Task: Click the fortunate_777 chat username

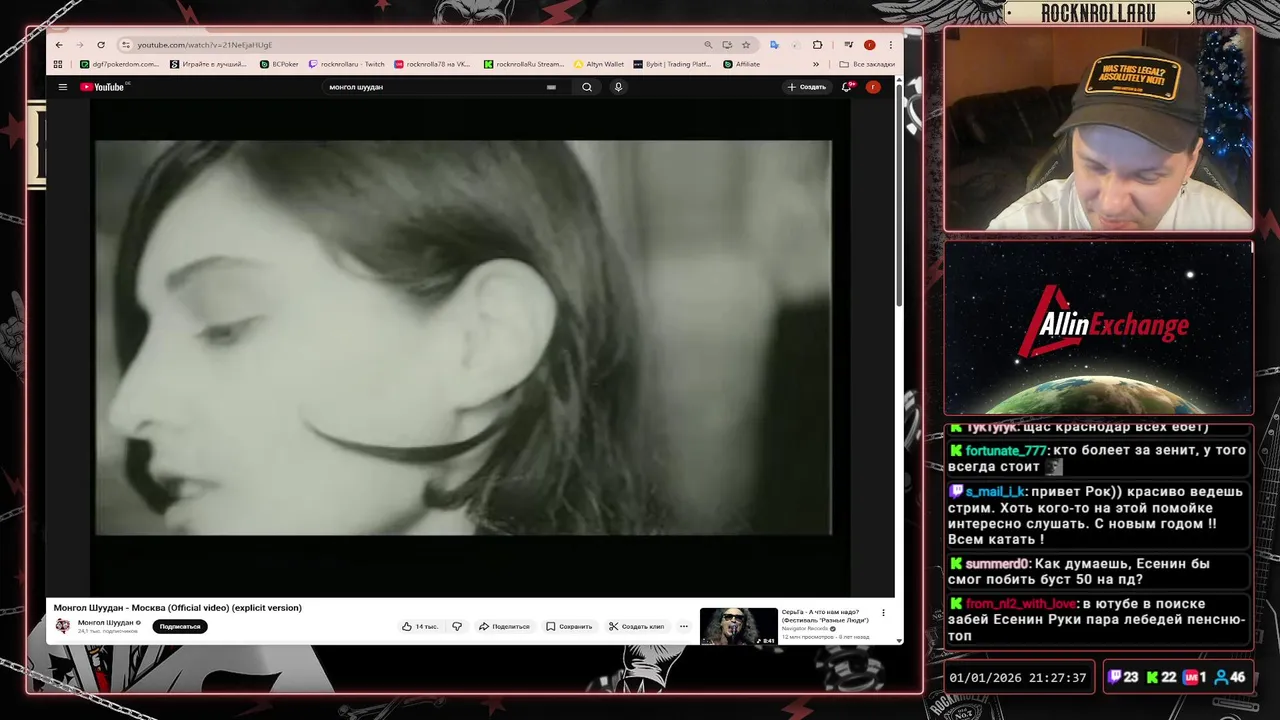Action: (1007, 451)
